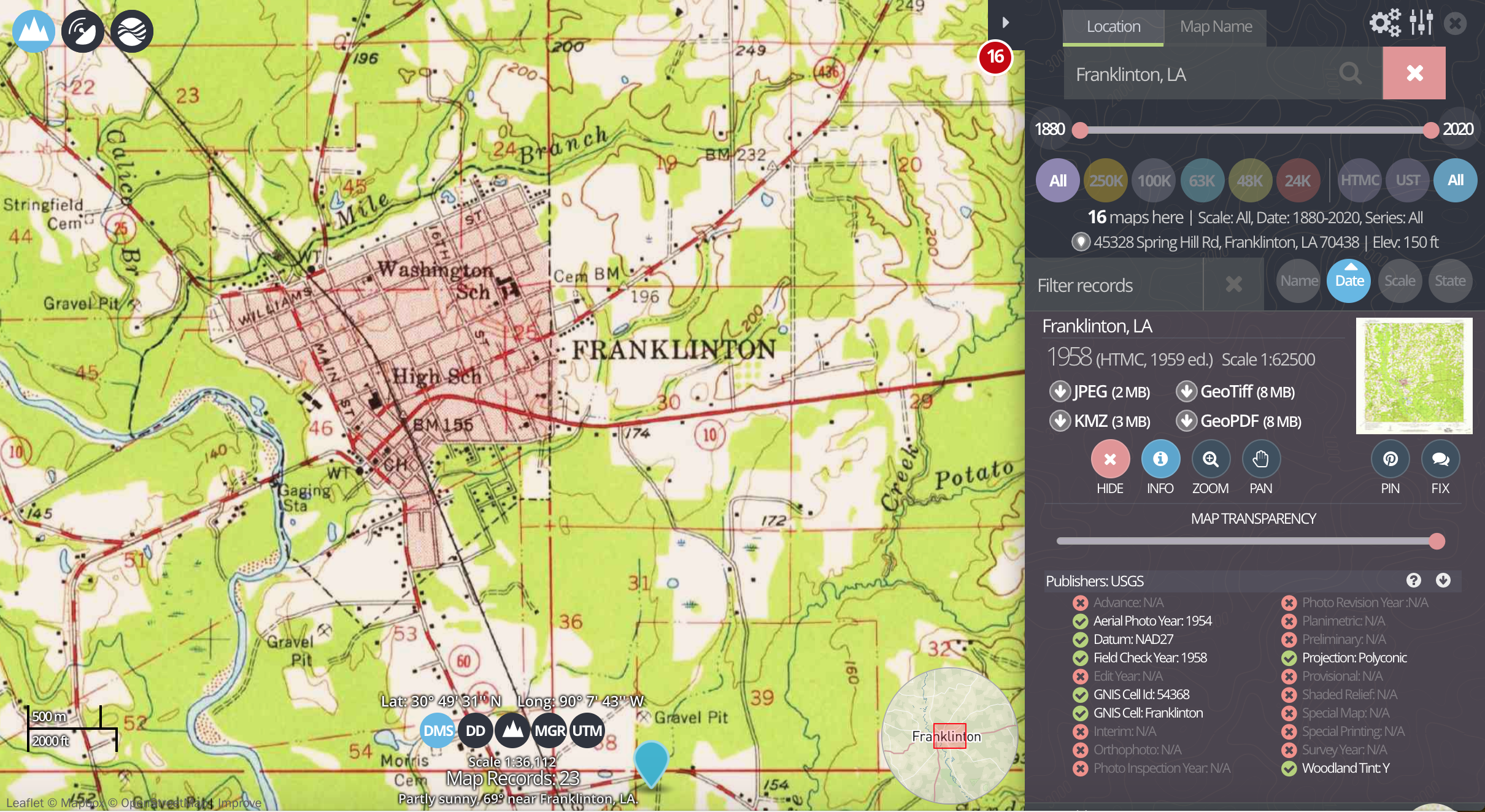The width and height of the screenshot is (1485, 812).
Task: Hide the 1958 Franklinton map overlay
Action: click(1109, 458)
